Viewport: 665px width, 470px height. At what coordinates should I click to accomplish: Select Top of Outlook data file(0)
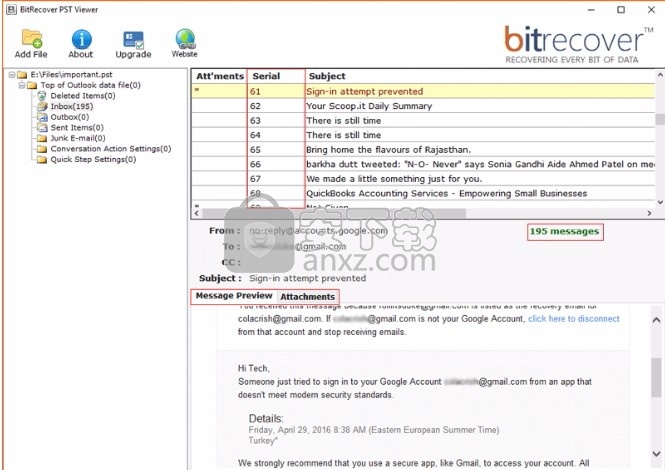pyautogui.click(x=90, y=85)
